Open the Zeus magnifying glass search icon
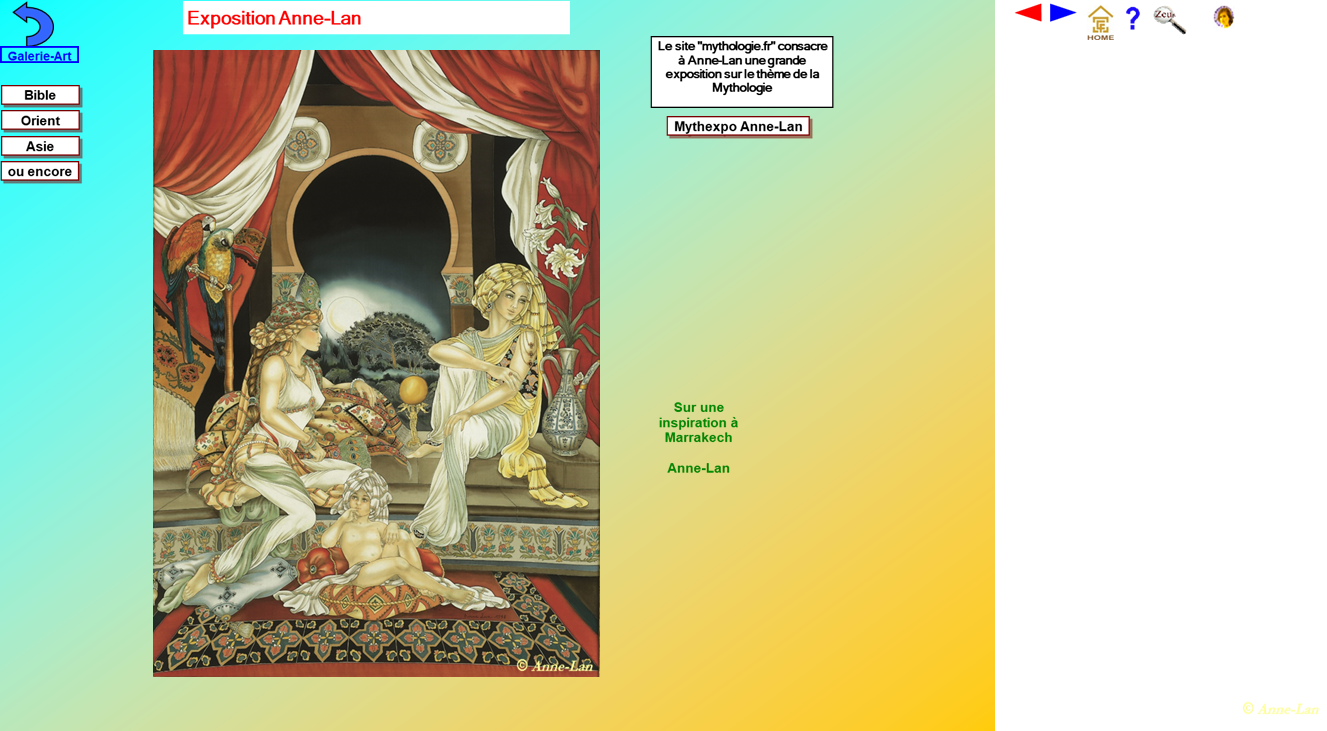The image size is (1327, 731). (1169, 19)
